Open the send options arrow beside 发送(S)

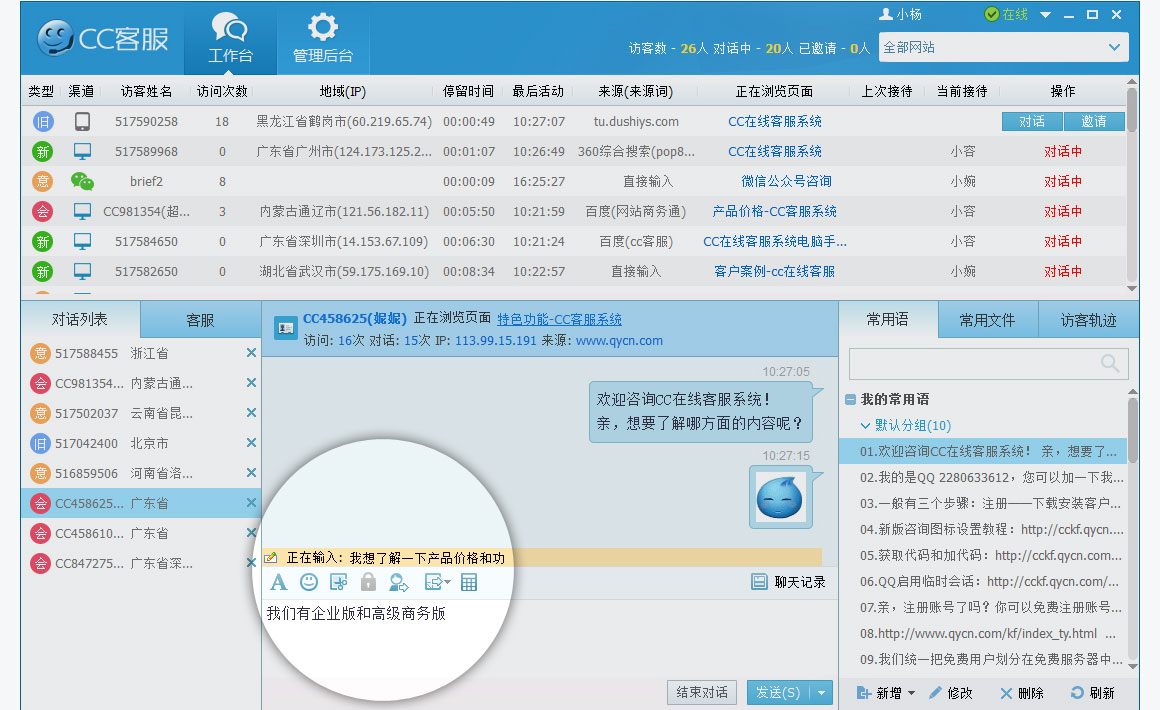(822, 692)
